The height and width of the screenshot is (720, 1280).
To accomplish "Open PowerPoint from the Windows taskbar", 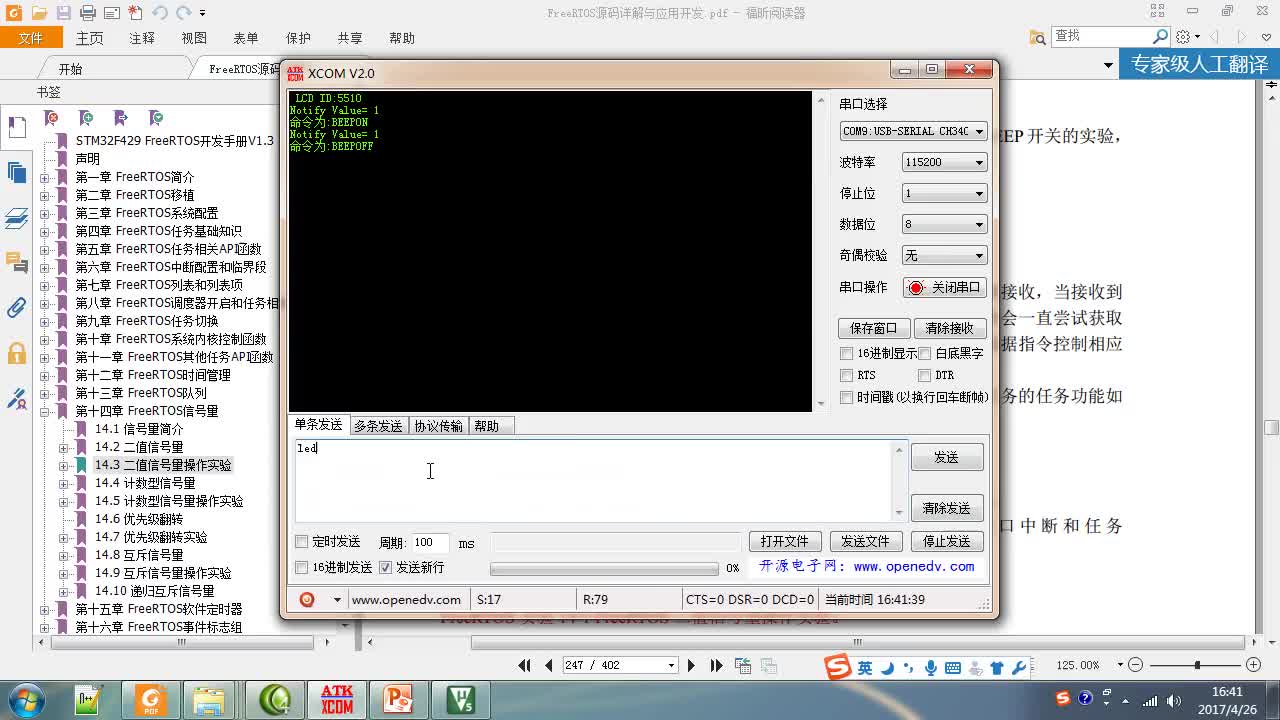I will pyautogui.click(x=398, y=699).
